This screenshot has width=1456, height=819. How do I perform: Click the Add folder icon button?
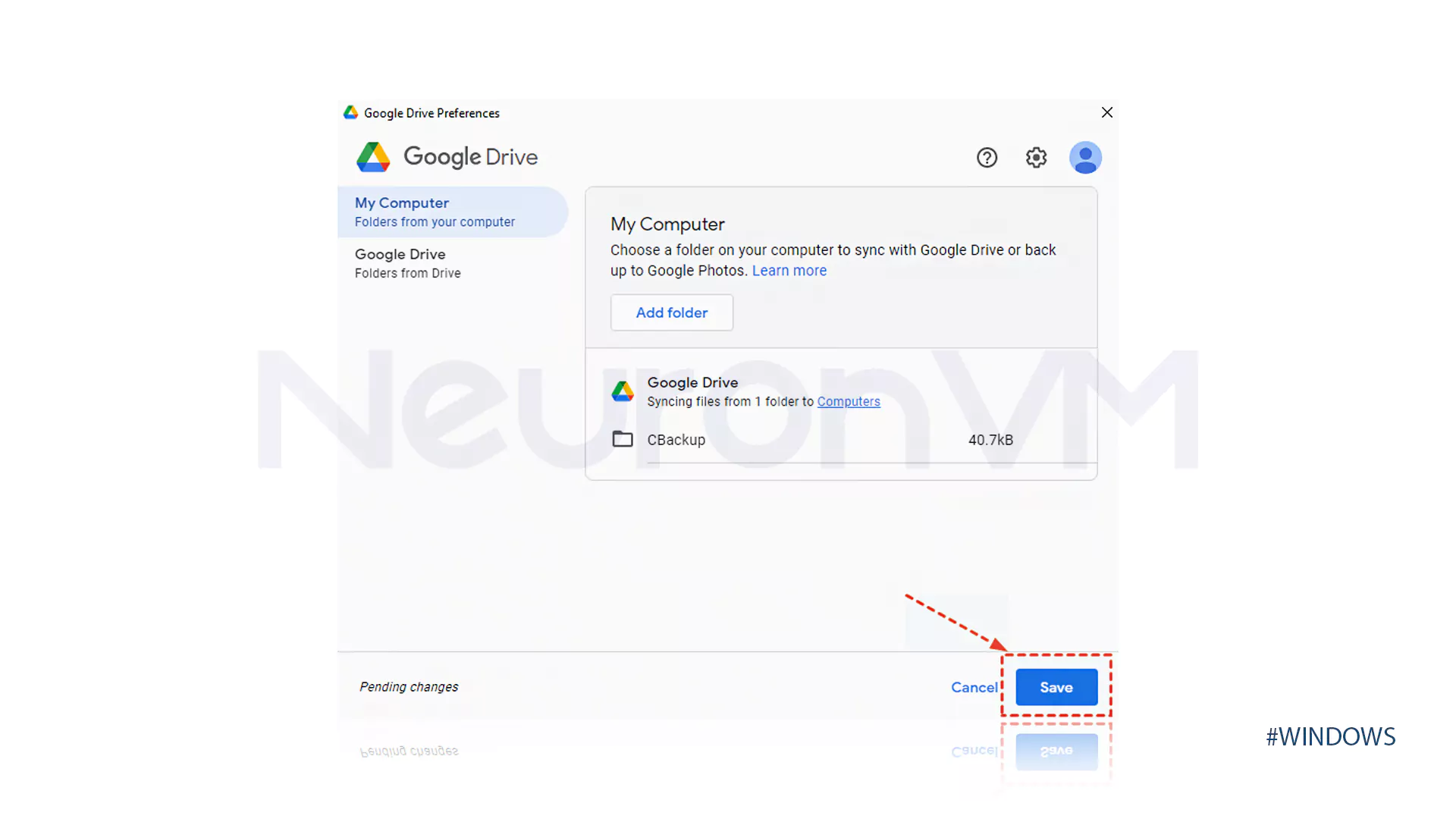pos(671,312)
